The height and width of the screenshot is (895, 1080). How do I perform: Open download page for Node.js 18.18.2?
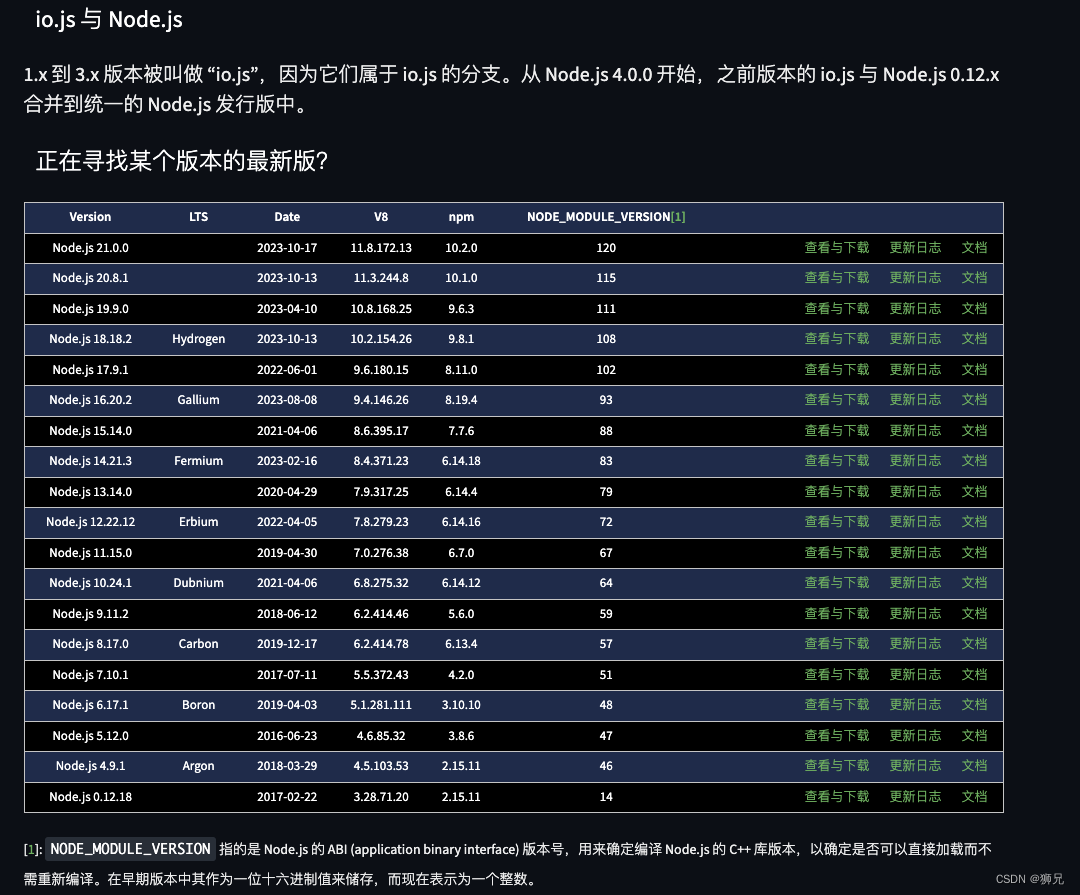[x=836, y=339]
